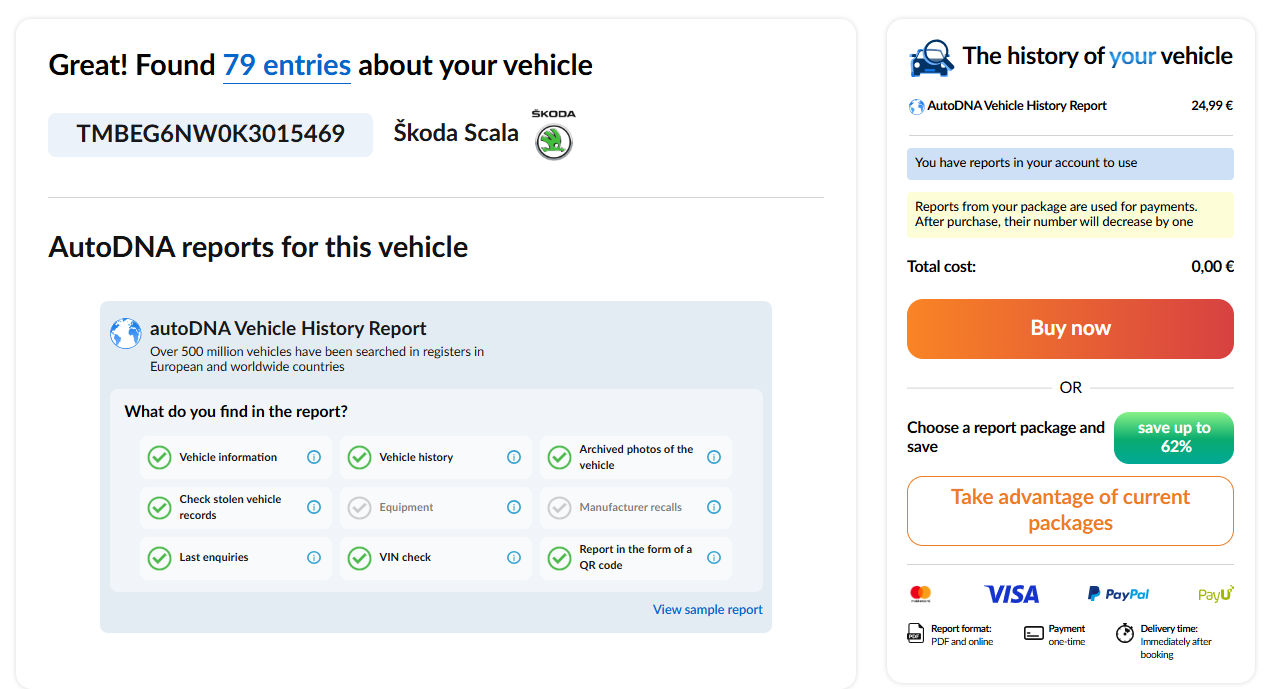Open info icon for Vehicle information

coord(314,457)
